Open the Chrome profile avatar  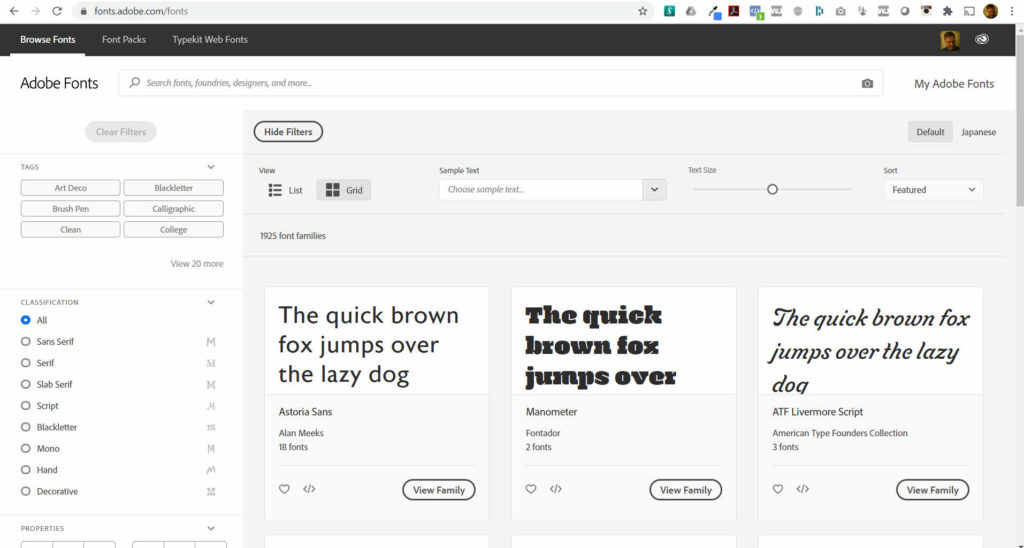tap(991, 11)
